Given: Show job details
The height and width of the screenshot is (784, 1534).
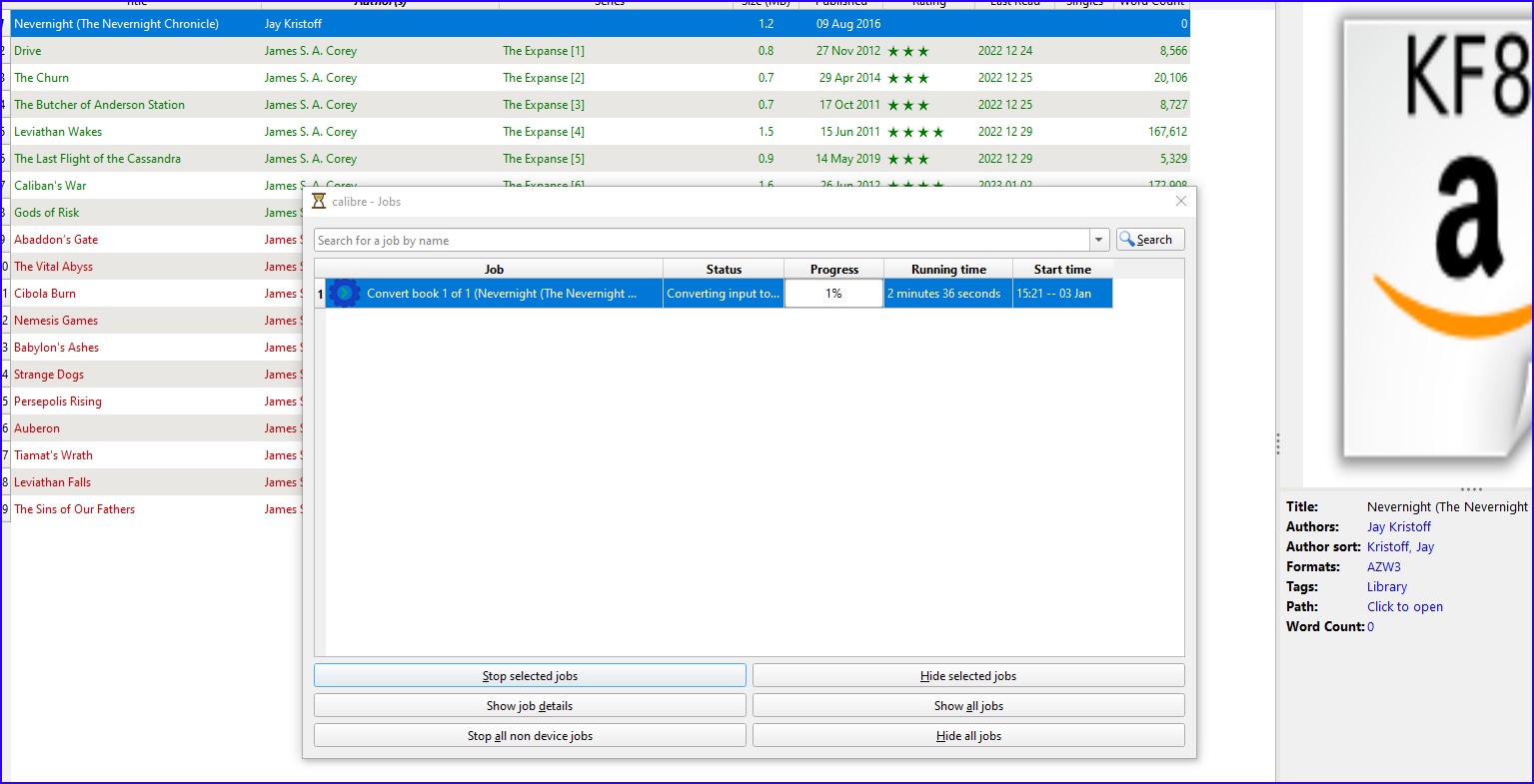Looking at the screenshot, I should [x=530, y=706].
